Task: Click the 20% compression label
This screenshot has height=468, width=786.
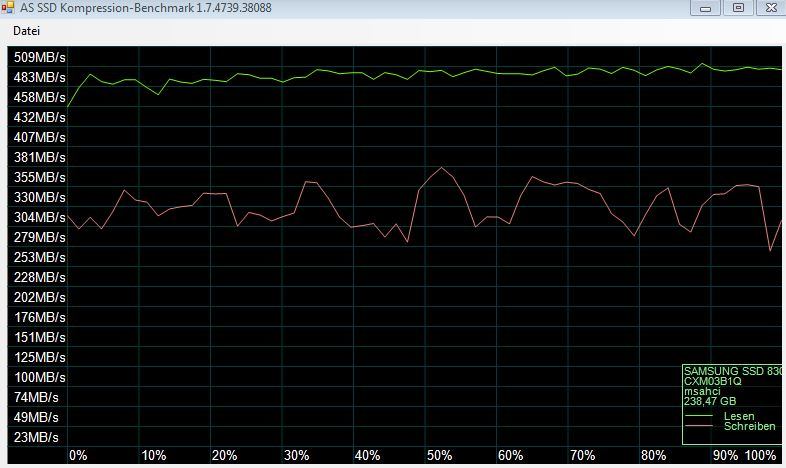Action: (224, 455)
